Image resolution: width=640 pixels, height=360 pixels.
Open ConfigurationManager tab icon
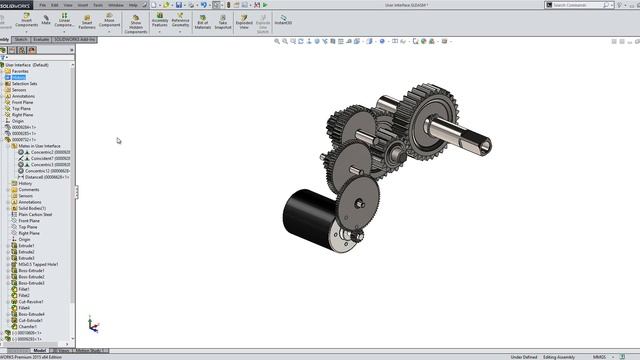(22, 50)
